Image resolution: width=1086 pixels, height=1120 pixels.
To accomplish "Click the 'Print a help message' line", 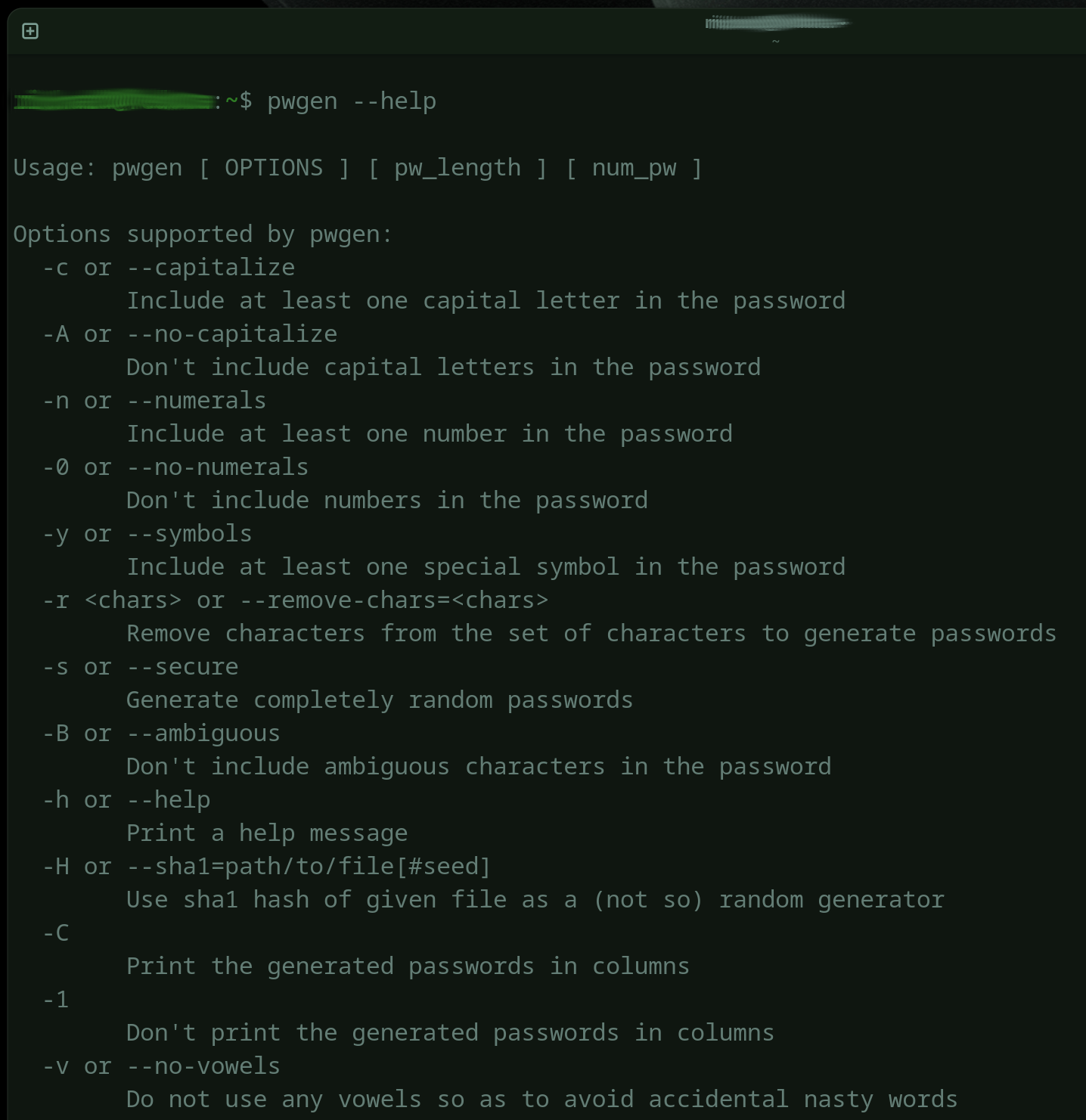I will (267, 833).
